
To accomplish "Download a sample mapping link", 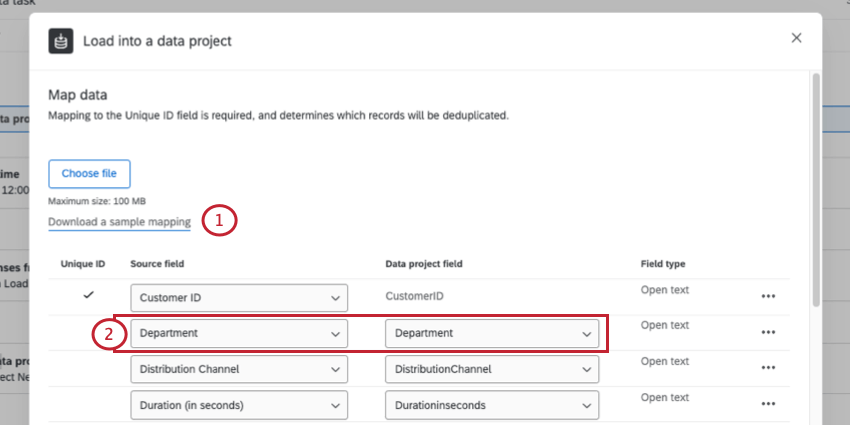I will click(119, 222).
